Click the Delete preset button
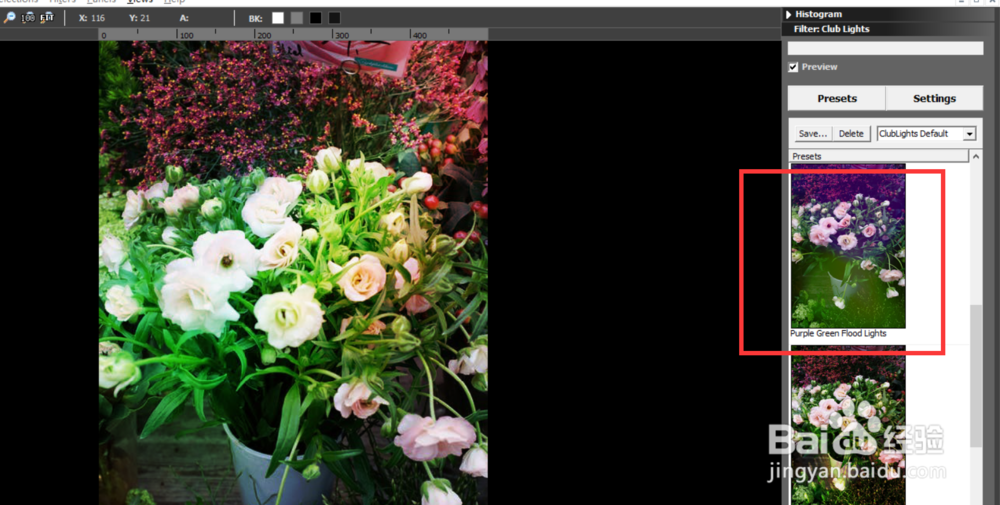 click(851, 133)
